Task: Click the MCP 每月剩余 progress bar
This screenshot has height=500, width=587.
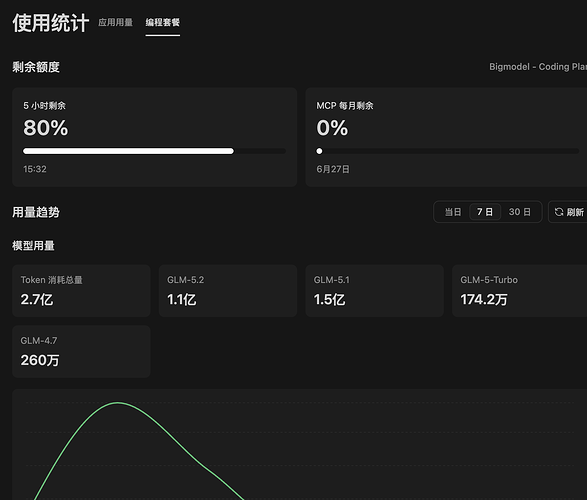Action: (x=447, y=151)
